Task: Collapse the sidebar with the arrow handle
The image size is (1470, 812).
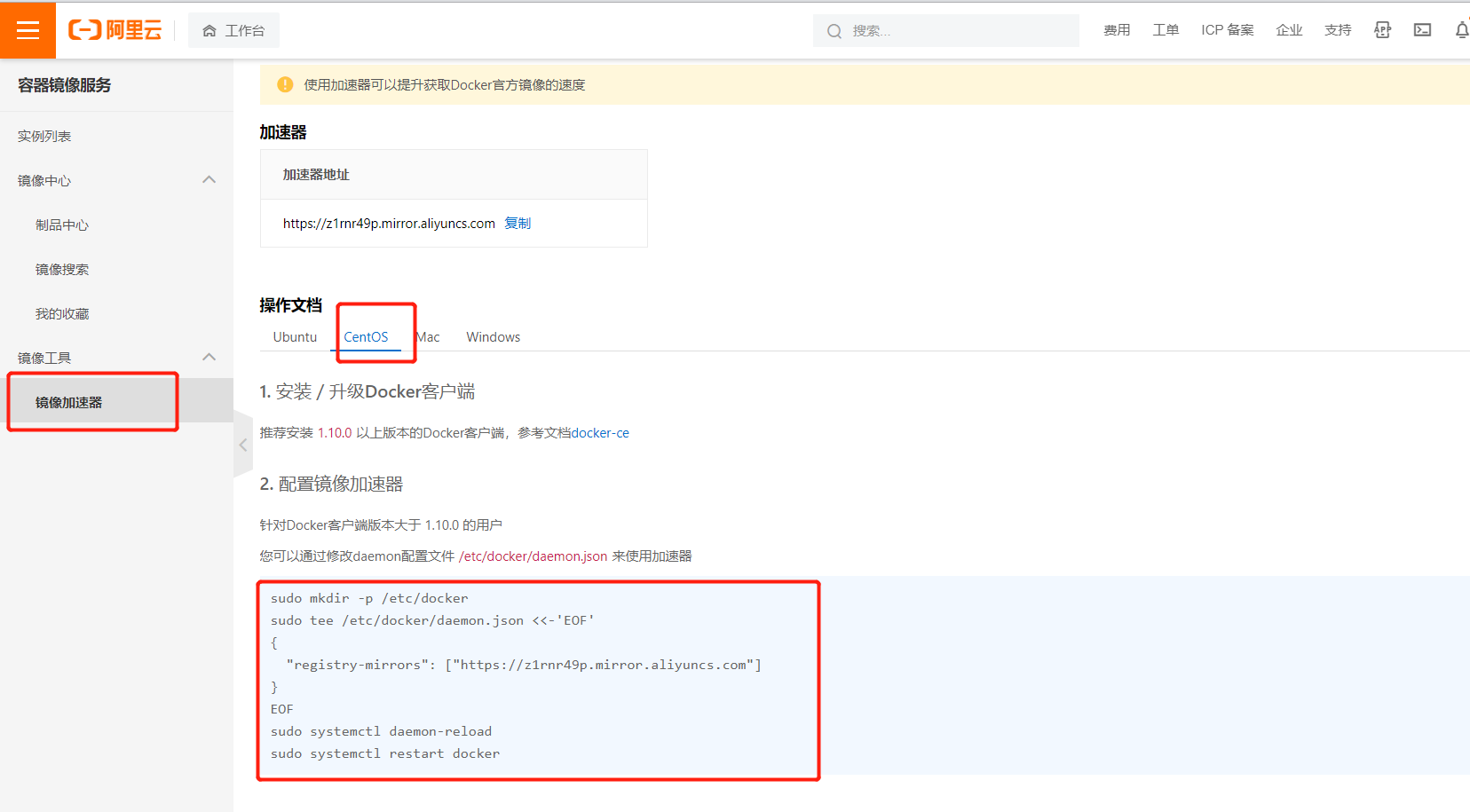Action: pos(243,445)
